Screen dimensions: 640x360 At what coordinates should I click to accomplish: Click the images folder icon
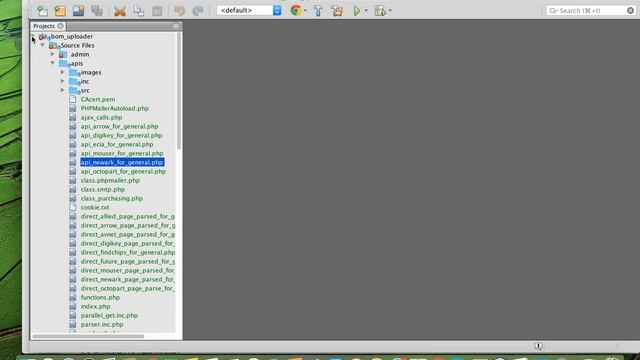[73, 72]
